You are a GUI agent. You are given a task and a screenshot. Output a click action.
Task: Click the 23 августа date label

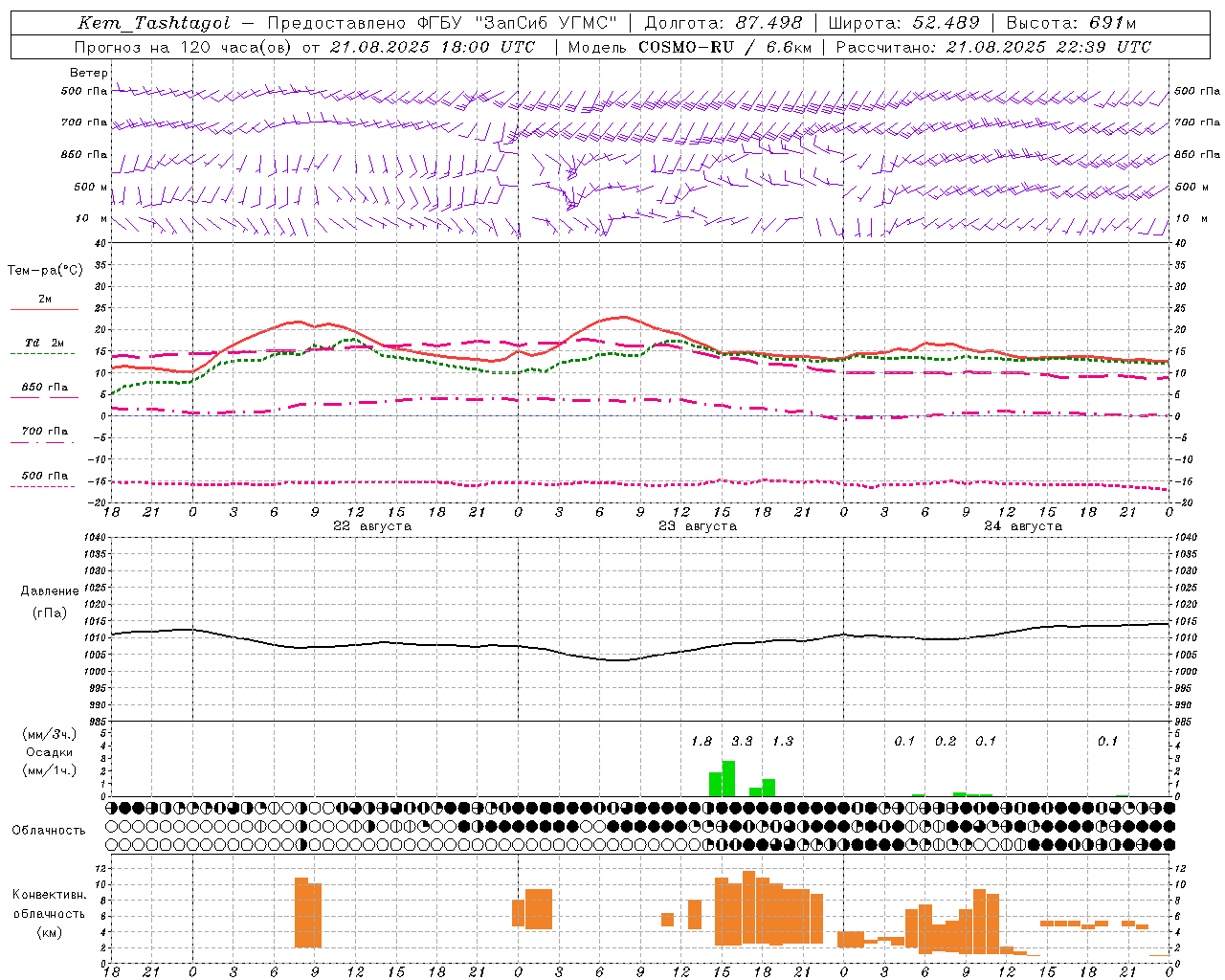coord(698,526)
